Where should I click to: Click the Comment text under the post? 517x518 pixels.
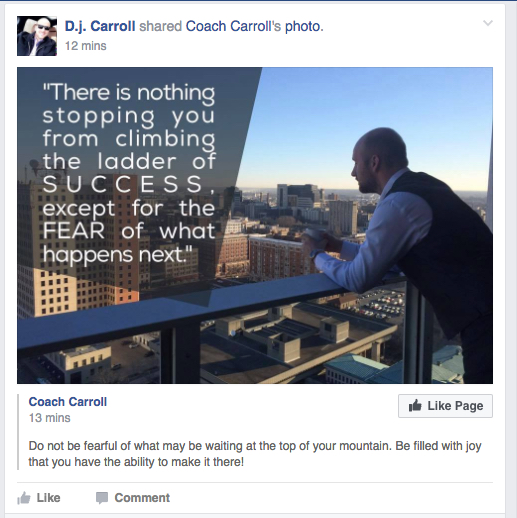point(142,498)
